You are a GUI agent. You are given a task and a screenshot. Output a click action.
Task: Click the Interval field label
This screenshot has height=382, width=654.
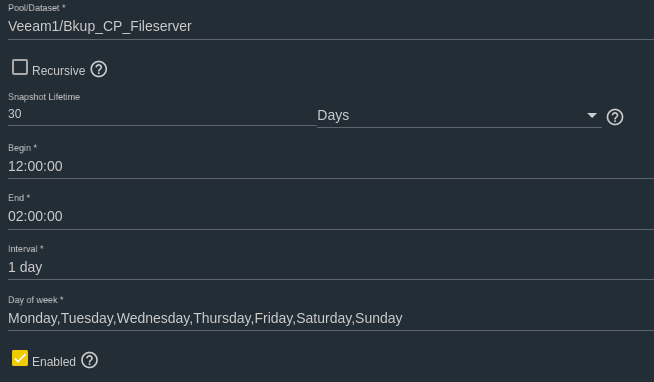point(25,249)
